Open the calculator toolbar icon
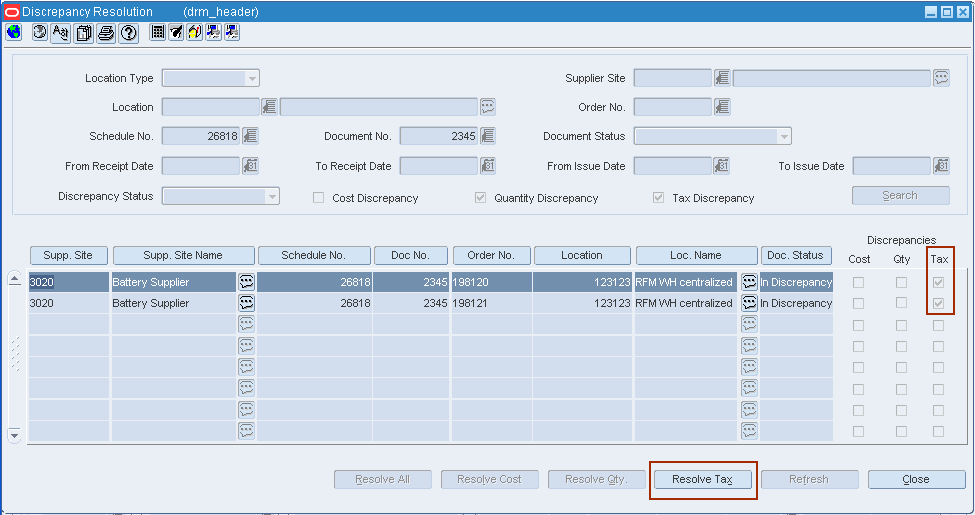Screen dimensions: 975x515 [x=158, y=32]
